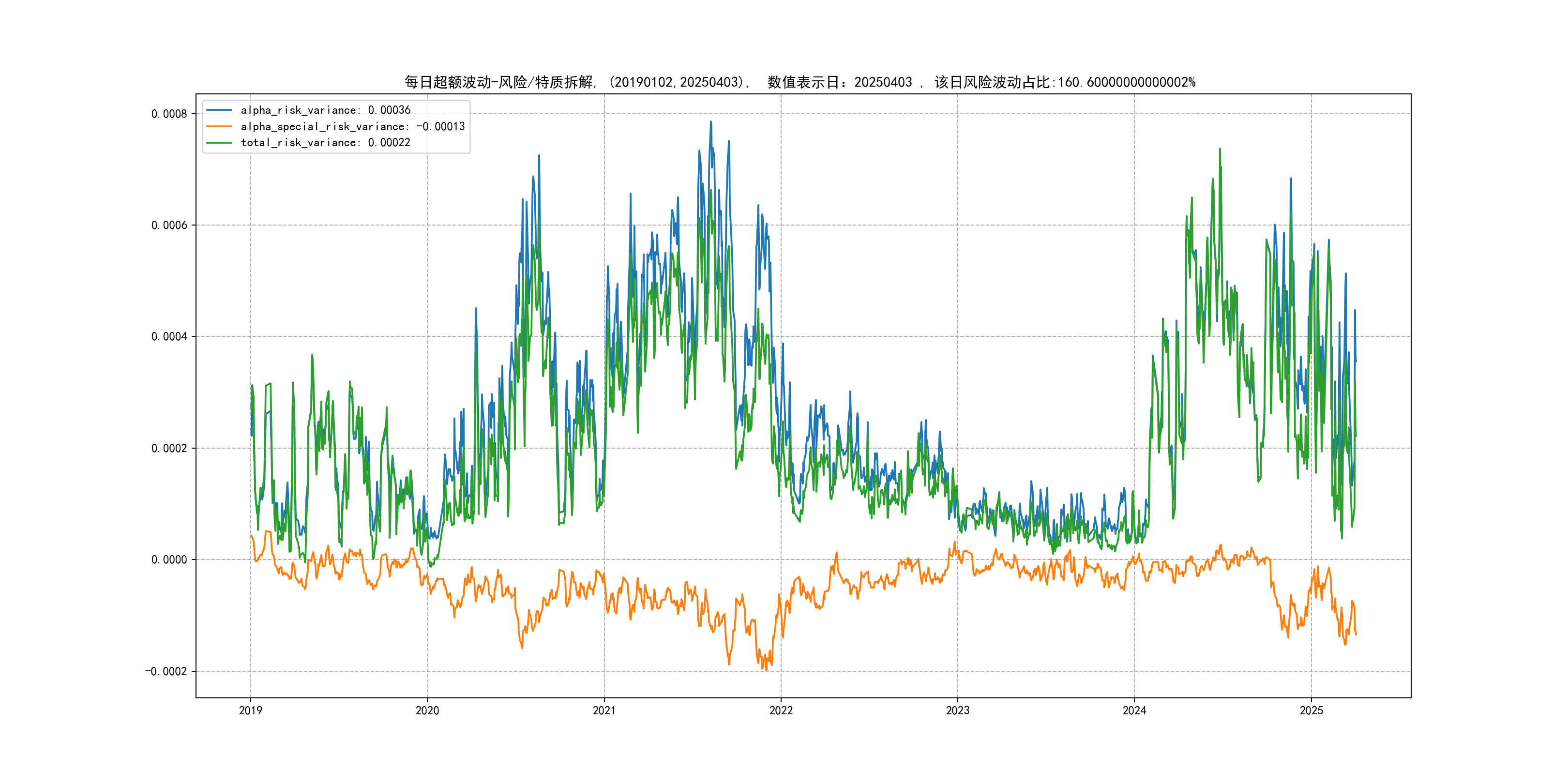Click the 2022 x-axis tick label
This screenshot has height=784, width=1568.
pos(781,710)
